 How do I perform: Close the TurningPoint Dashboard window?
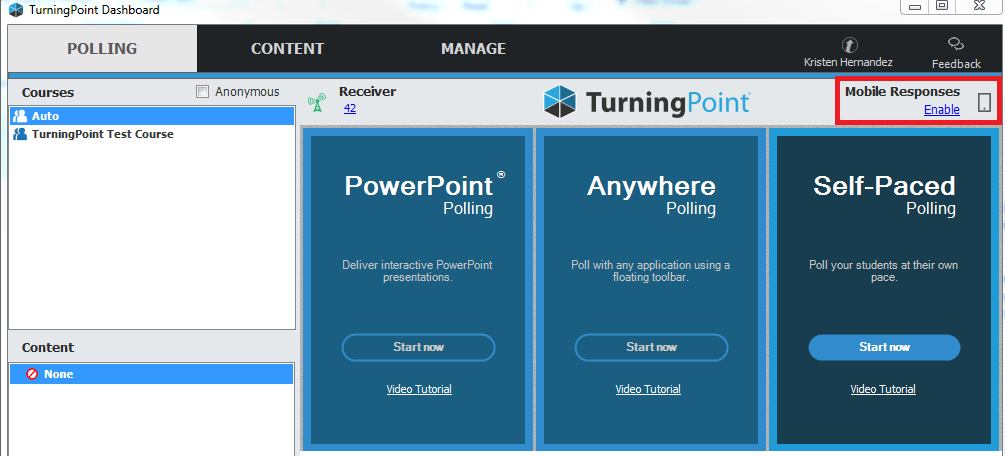pos(980,6)
